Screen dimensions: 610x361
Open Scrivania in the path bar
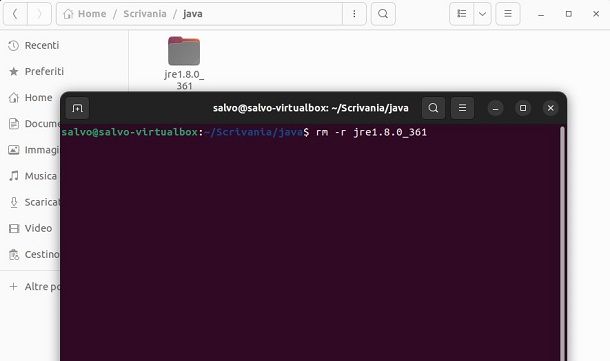click(x=145, y=14)
